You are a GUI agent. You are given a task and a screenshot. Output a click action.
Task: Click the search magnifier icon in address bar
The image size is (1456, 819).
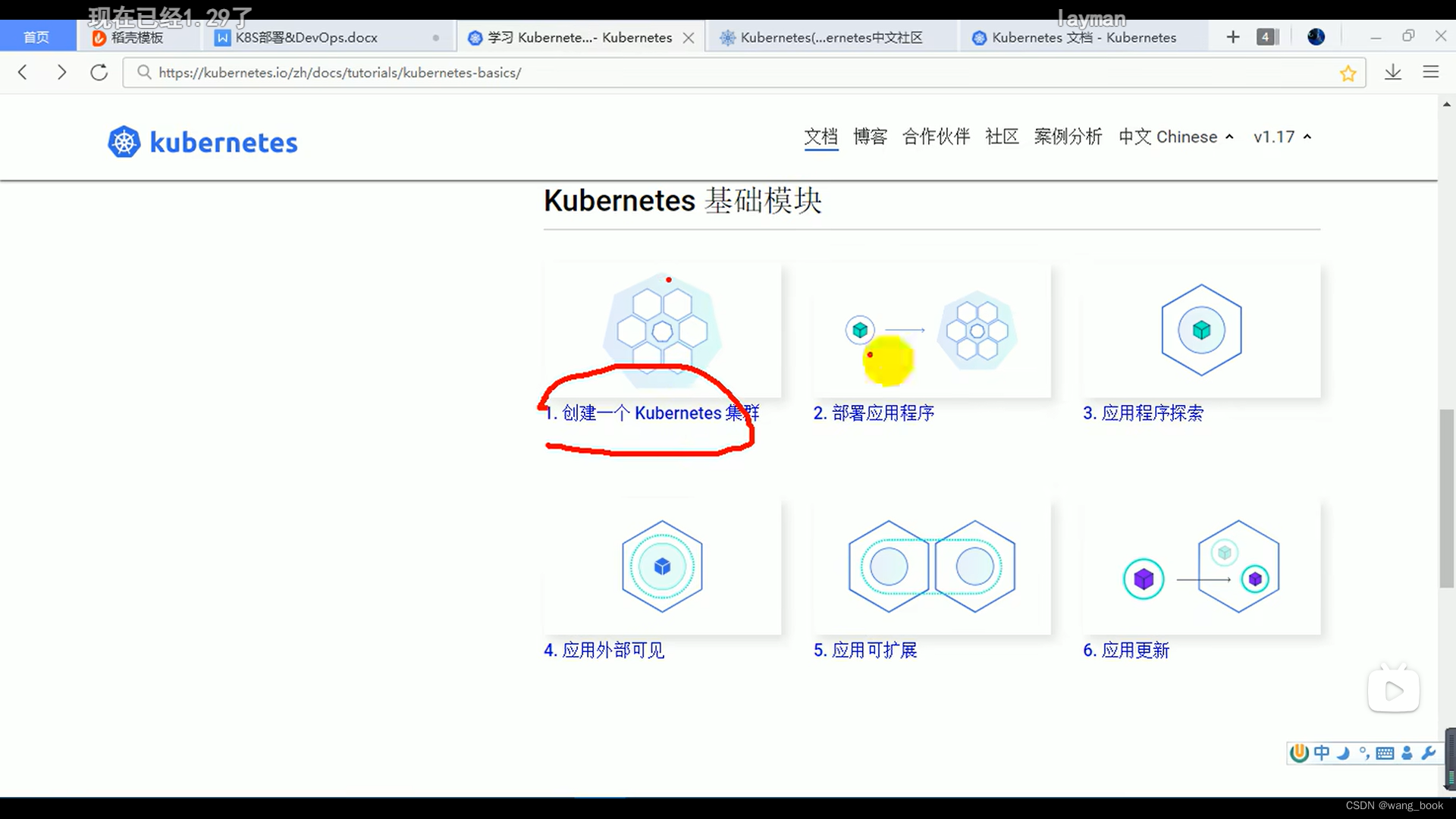(x=143, y=72)
